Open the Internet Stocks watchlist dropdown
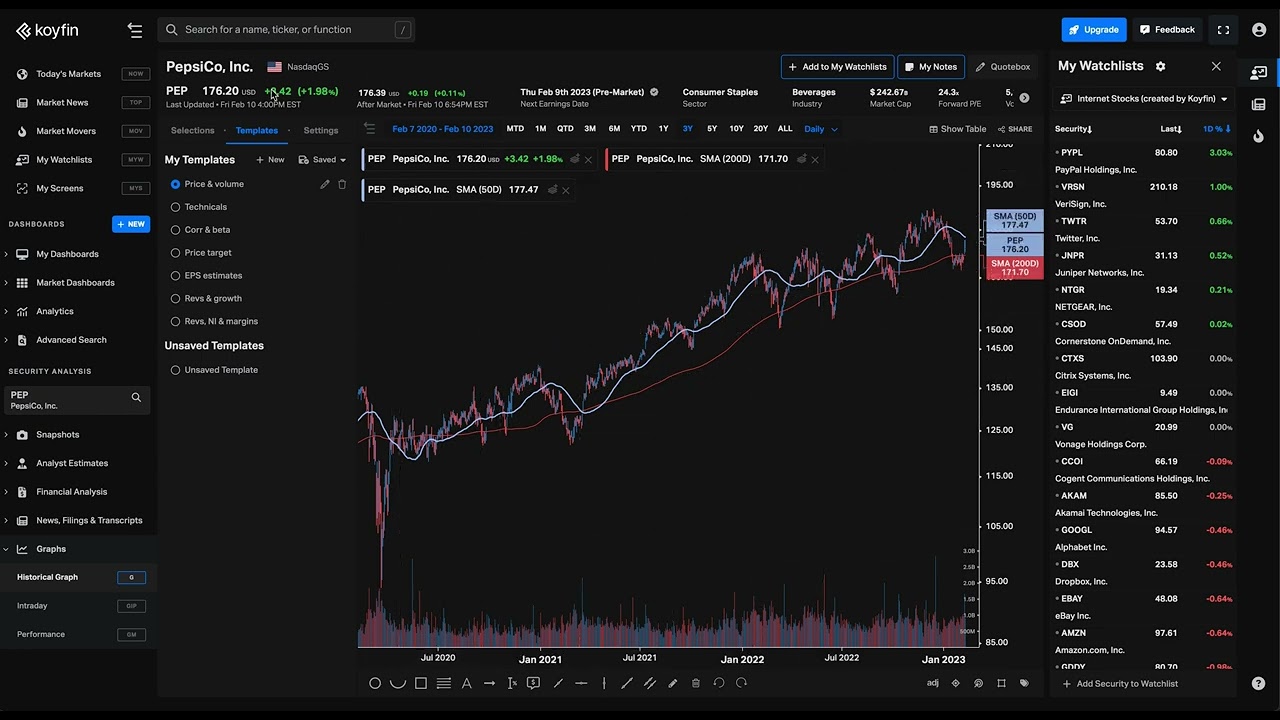 pyautogui.click(x=1144, y=99)
